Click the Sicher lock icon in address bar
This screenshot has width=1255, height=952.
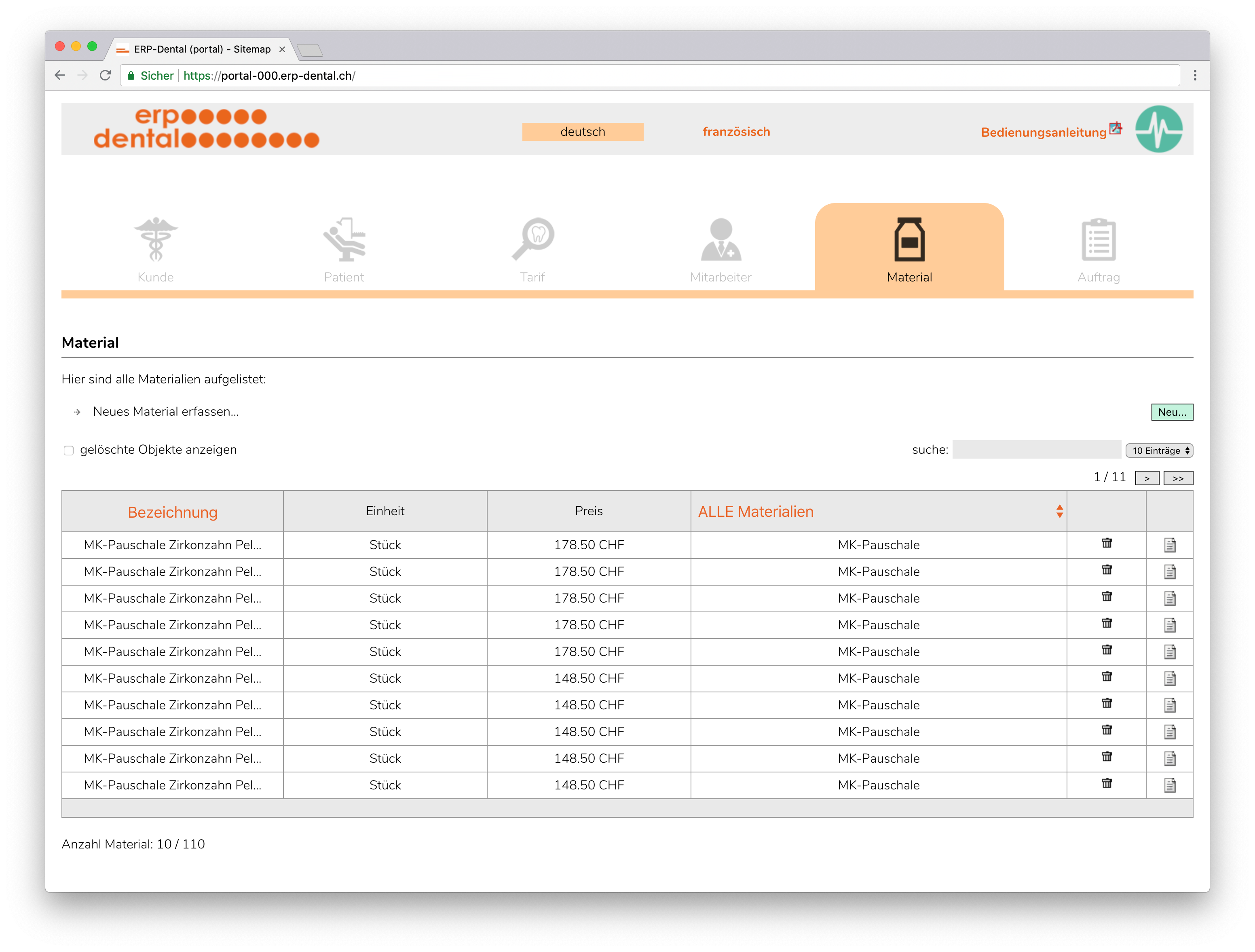(131, 76)
